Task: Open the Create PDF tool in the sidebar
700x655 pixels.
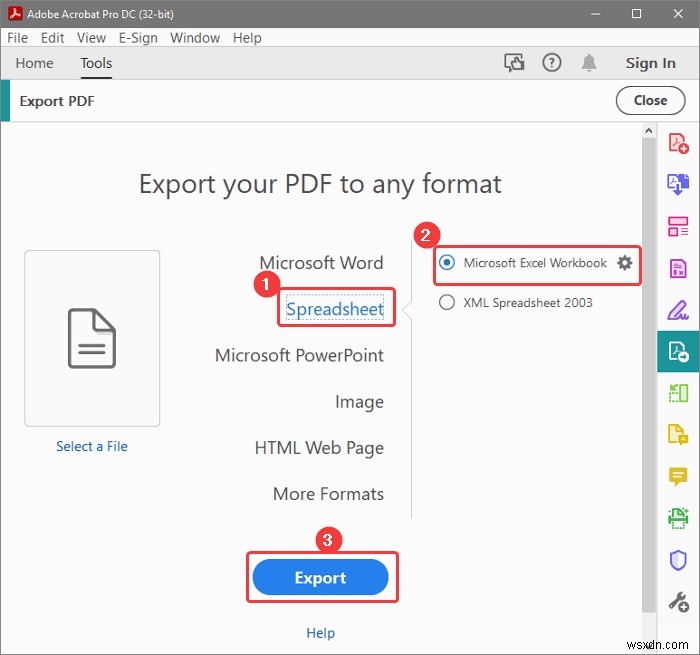Action: [678, 143]
